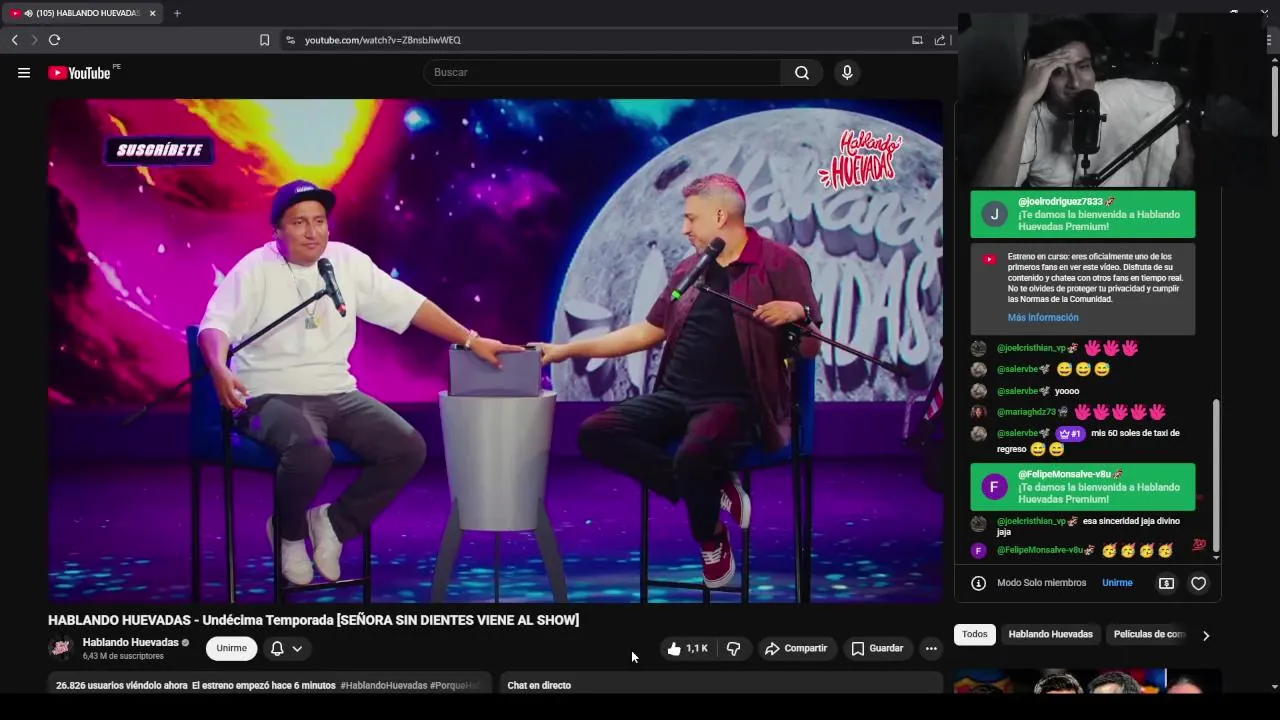Click the YouTube icon in the premiere notice
This screenshot has height=720, width=1280.
click(x=989, y=259)
